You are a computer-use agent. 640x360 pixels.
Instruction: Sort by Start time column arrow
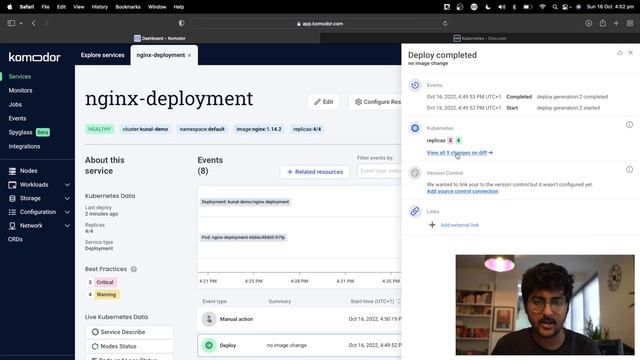(x=398, y=302)
